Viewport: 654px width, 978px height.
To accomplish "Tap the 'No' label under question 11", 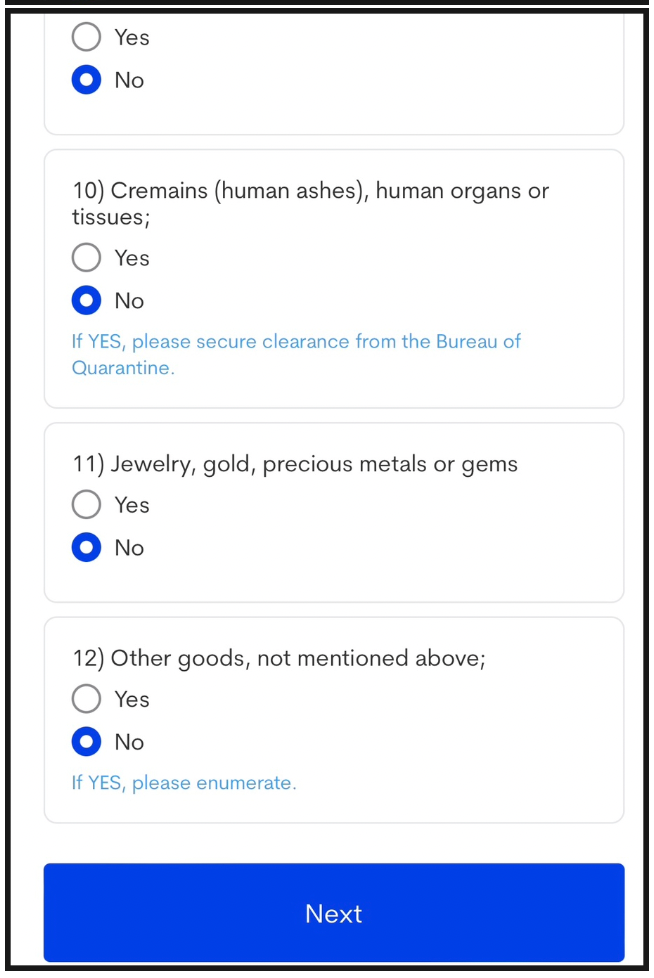I will tap(129, 548).
